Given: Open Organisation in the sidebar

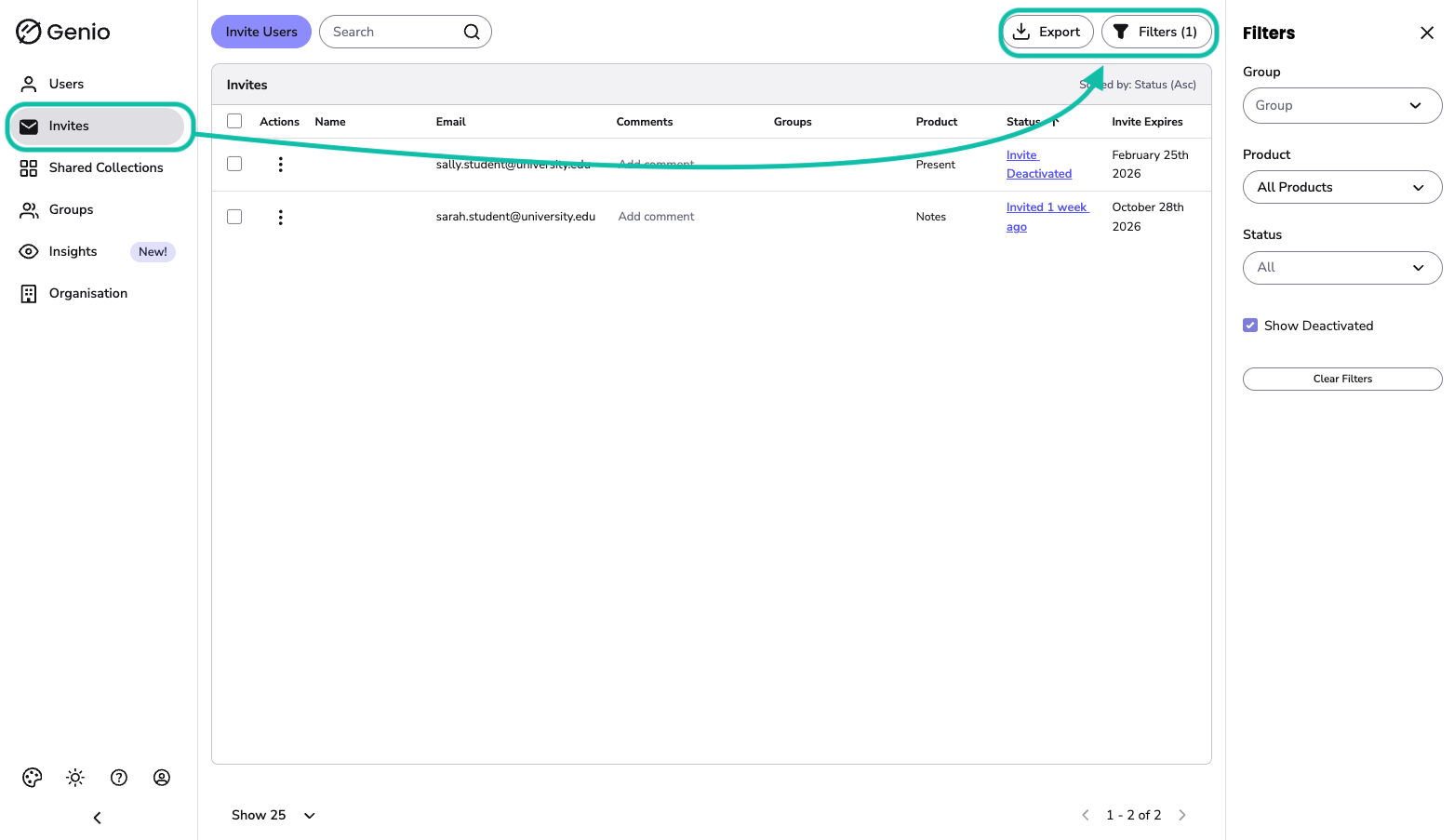Looking at the screenshot, I should click(x=97, y=293).
